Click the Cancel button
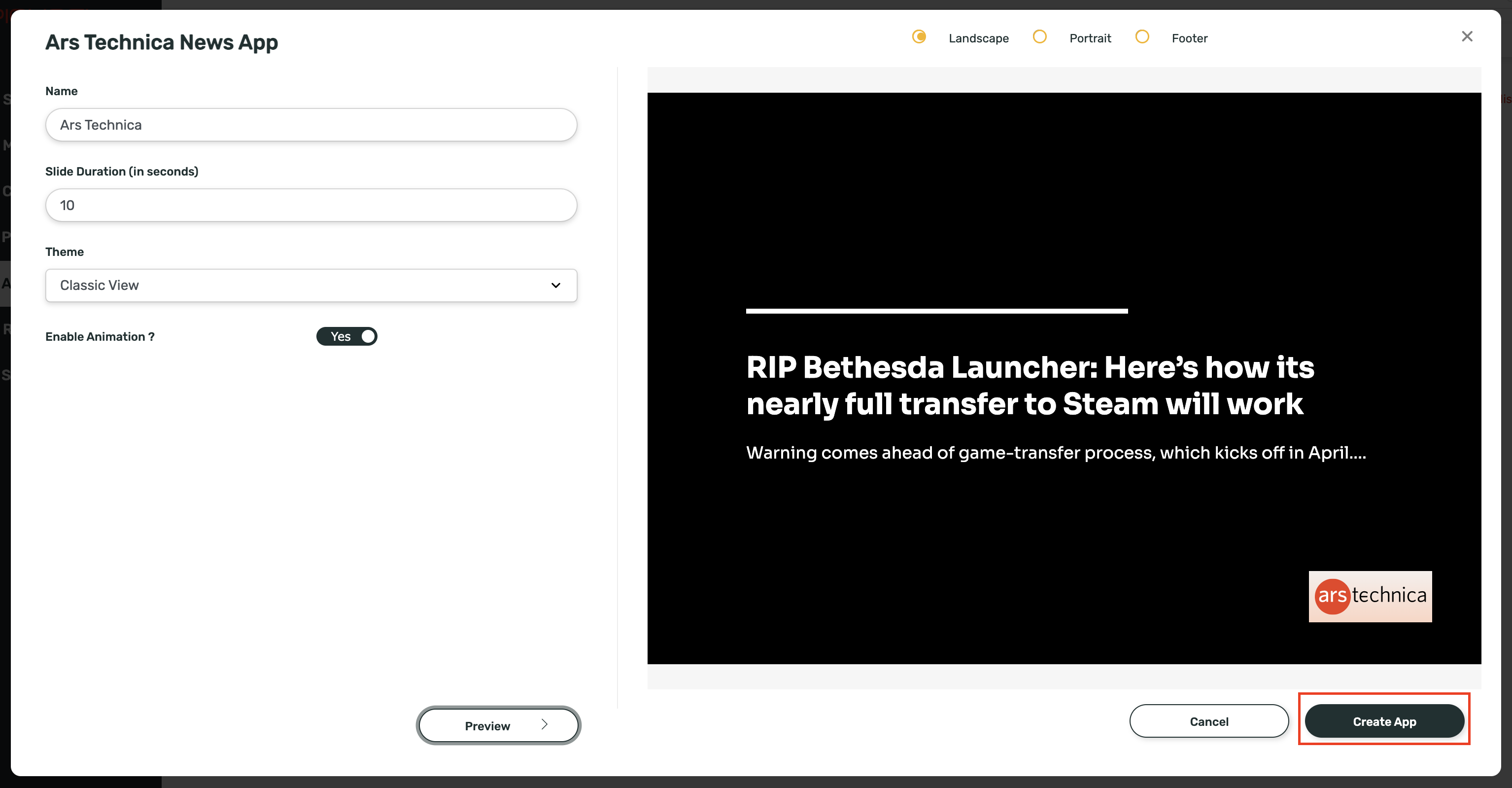1512x788 pixels. pyautogui.click(x=1209, y=721)
